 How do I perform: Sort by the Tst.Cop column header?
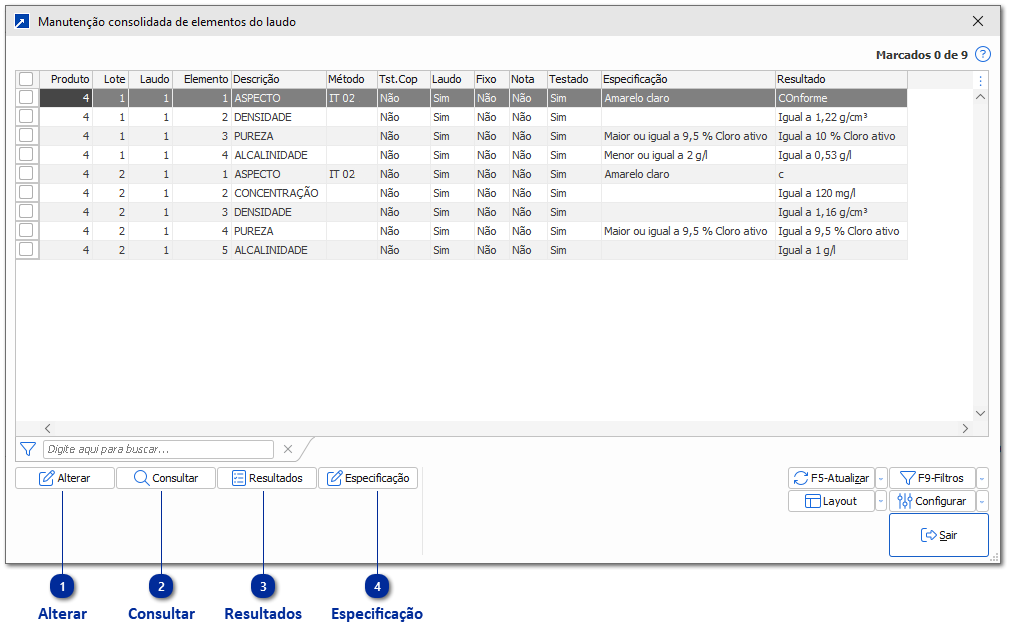click(x=404, y=79)
